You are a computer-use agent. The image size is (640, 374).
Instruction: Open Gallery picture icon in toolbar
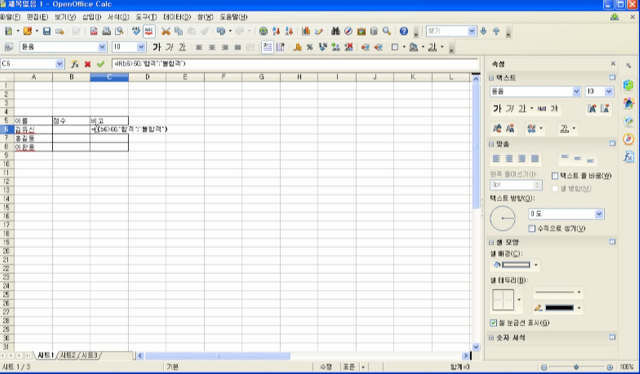361,31
